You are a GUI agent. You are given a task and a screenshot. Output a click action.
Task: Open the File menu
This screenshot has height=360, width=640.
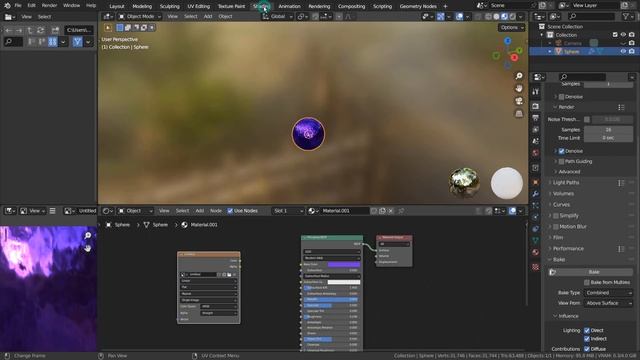[18, 6]
